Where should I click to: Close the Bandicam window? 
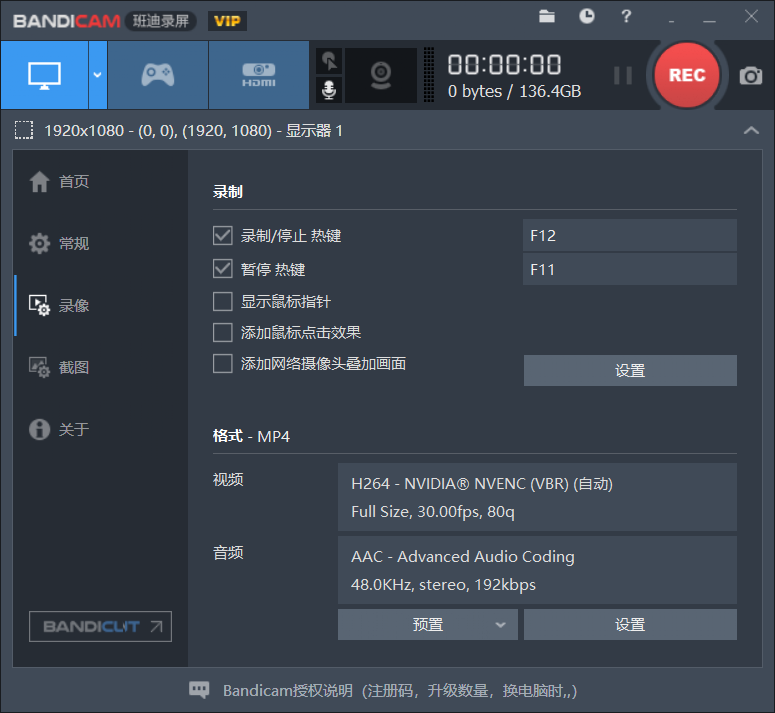pyautogui.click(x=751, y=16)
